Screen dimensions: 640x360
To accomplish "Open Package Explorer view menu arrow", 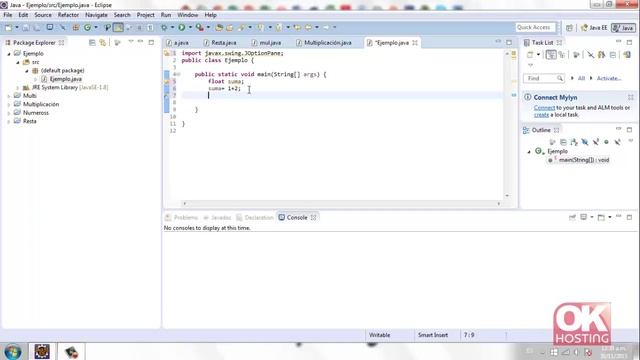I will coord(131,42).
